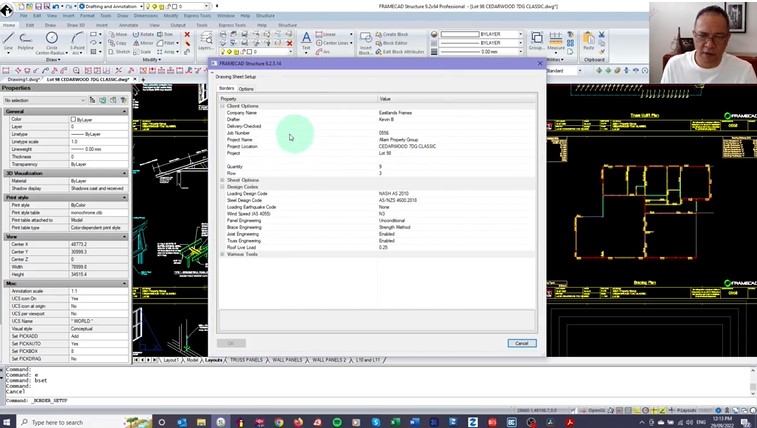This screenshot has width=757, height=428.
Task: Click the Paste icon in Clipboard panel
Action: click(x=589, y=41)
